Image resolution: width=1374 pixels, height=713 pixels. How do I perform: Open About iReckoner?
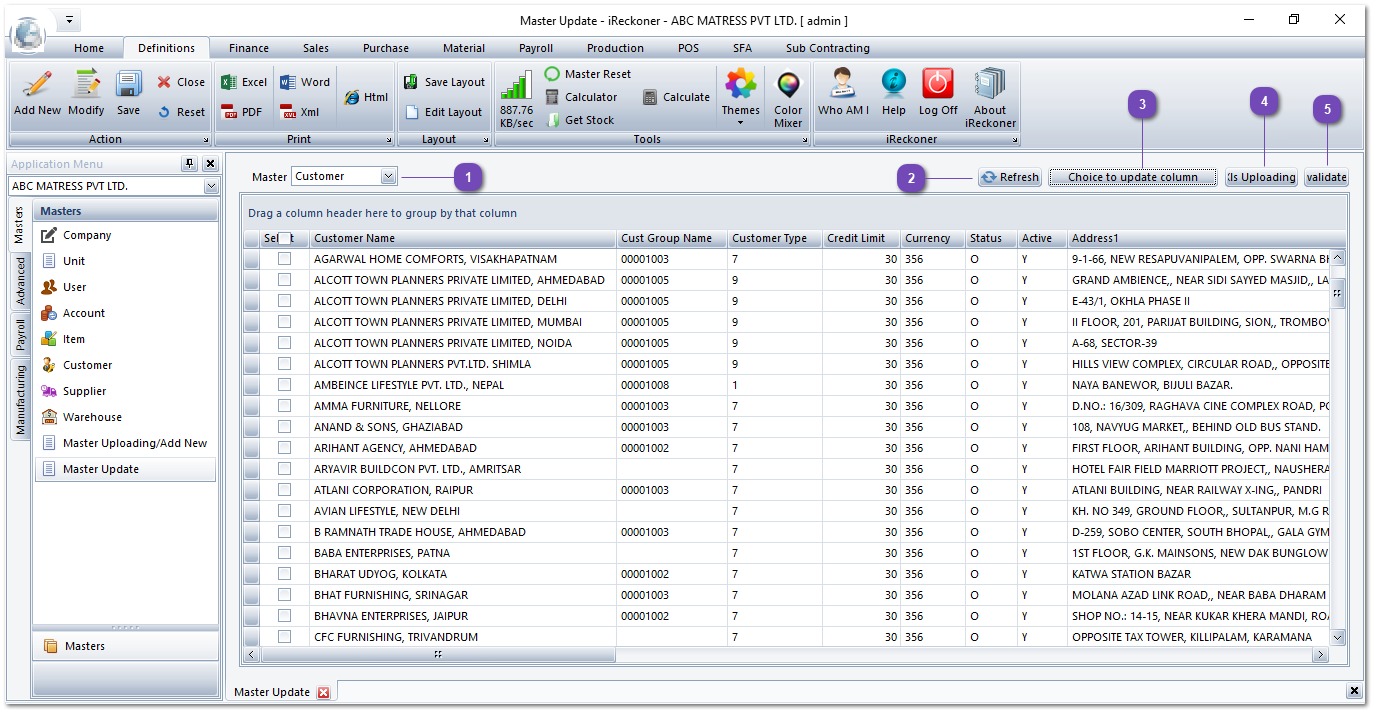(x=990, y=97)
